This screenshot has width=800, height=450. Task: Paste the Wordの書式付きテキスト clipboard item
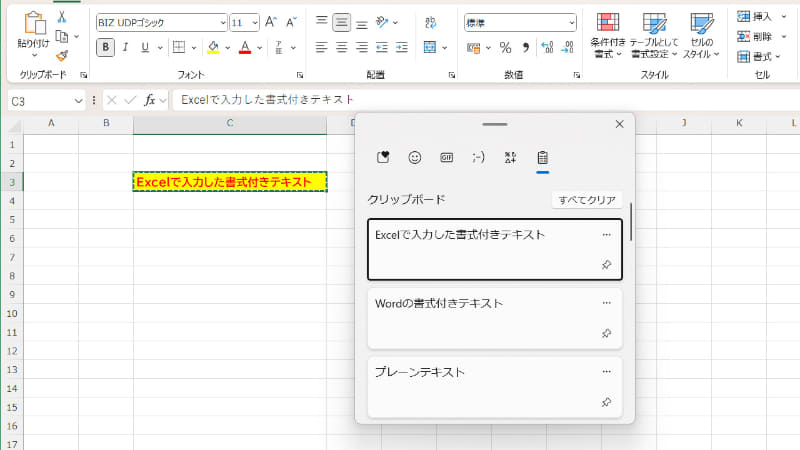pyautogui.click(x=495, y=318)
